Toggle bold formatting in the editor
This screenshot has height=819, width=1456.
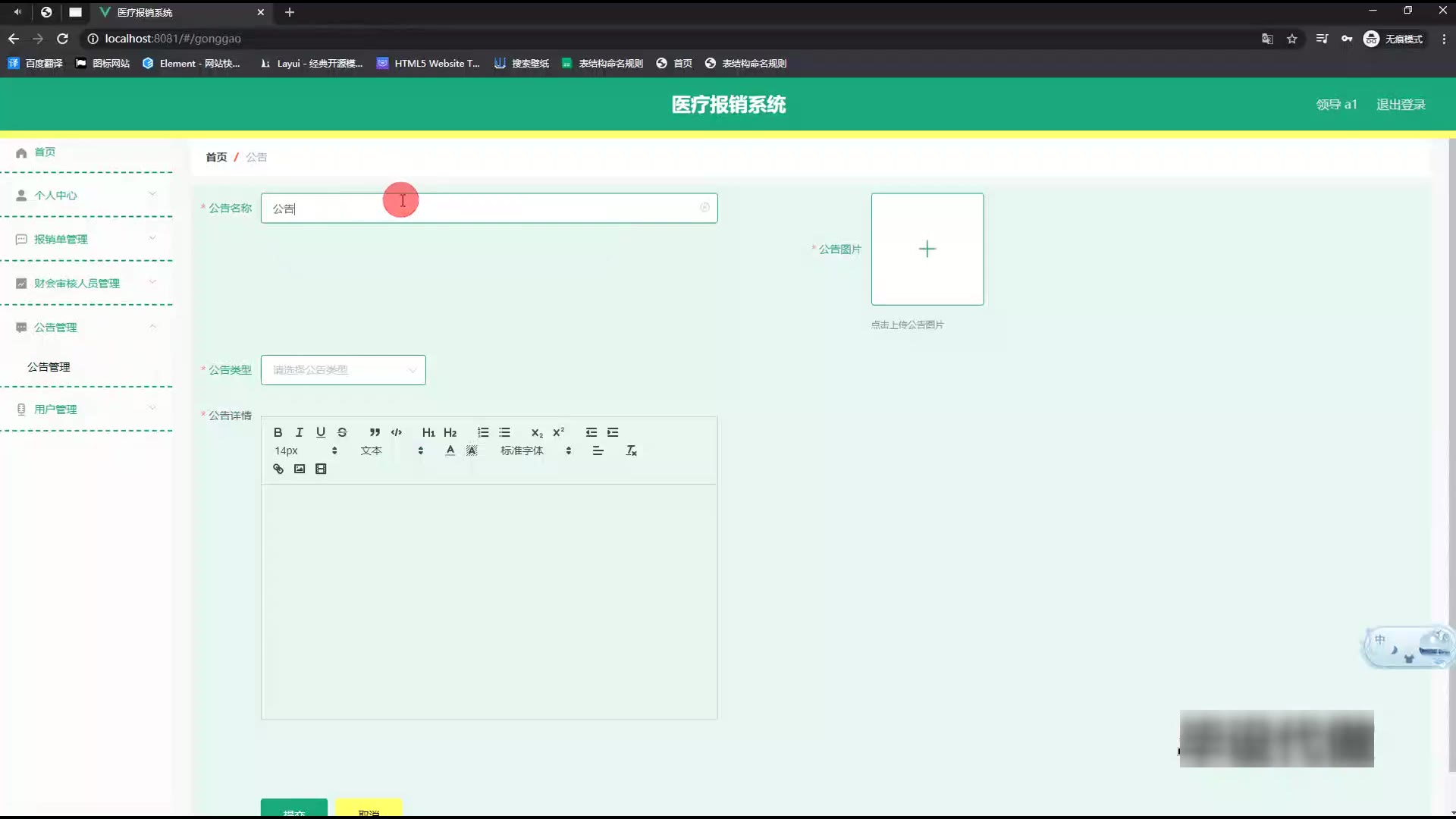click(x=278, y=432)
